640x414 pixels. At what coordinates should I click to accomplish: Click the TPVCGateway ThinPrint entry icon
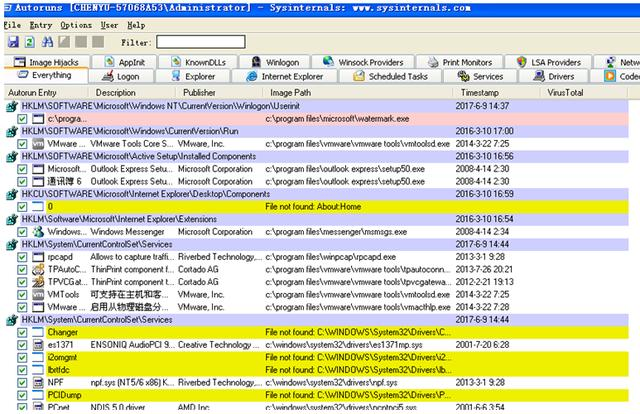38,282
